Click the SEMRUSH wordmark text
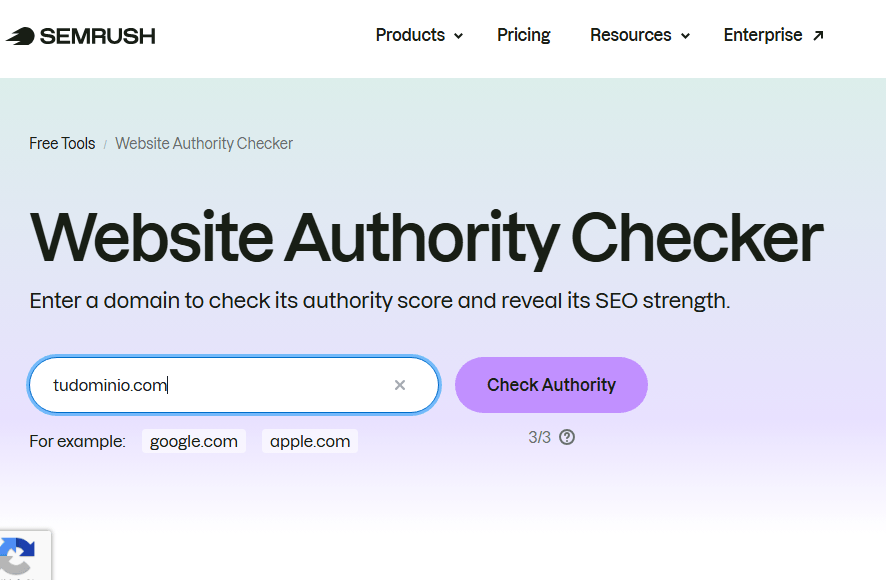886x580 pixels. [98, 37]
